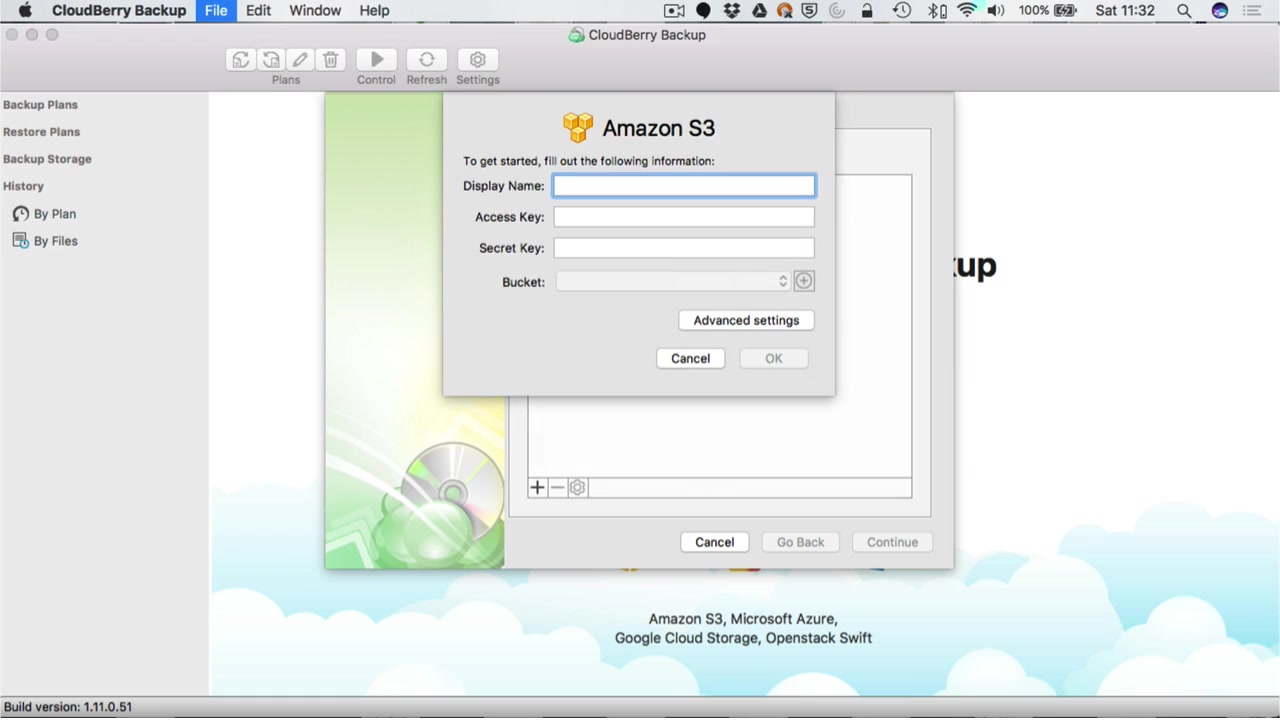The height and width of the screenshot is (720, 1280).
Task: Click the Go Back wizard button
Action: click(801, 542)
